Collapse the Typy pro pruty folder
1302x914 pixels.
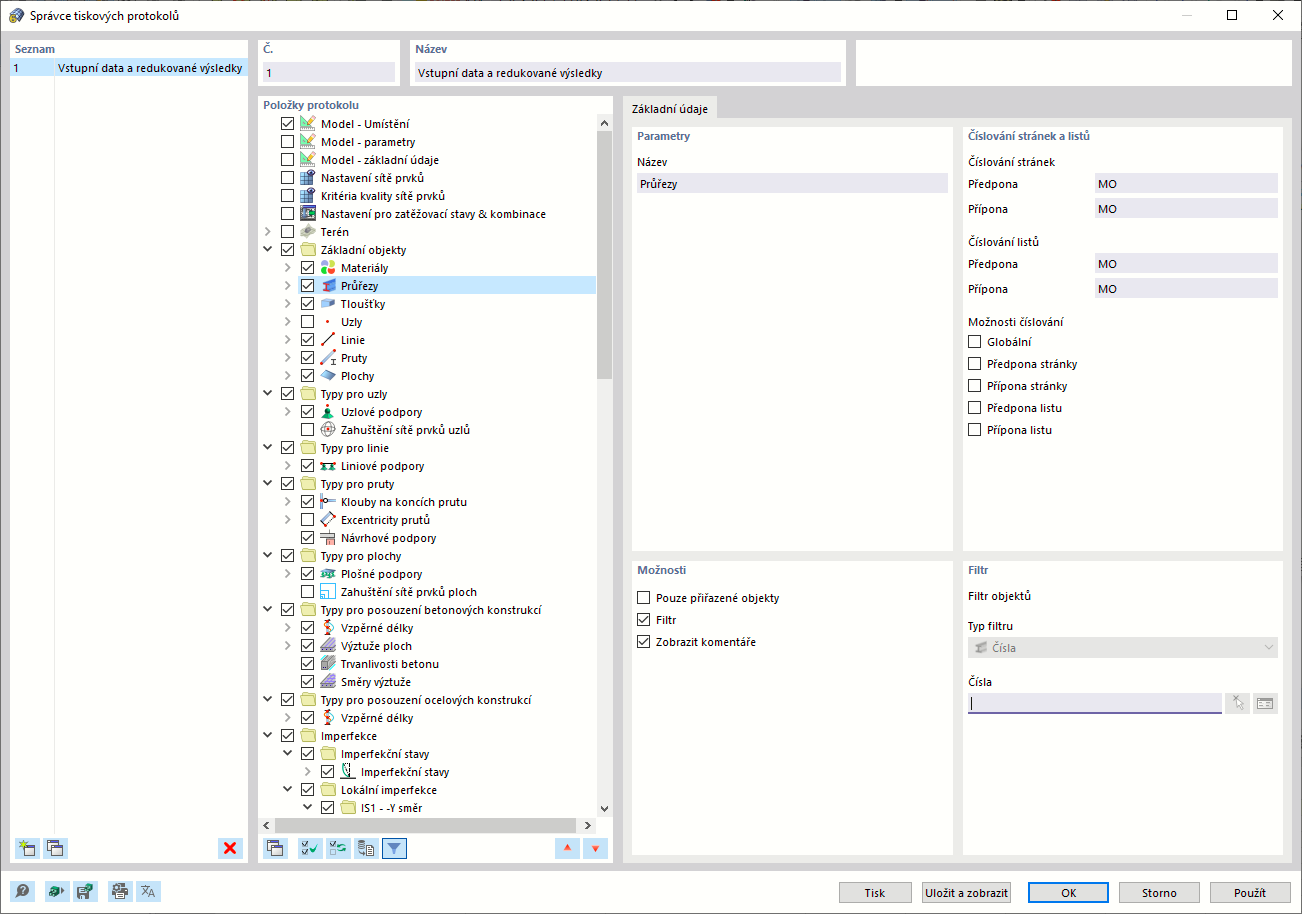(x=268, y=484)
